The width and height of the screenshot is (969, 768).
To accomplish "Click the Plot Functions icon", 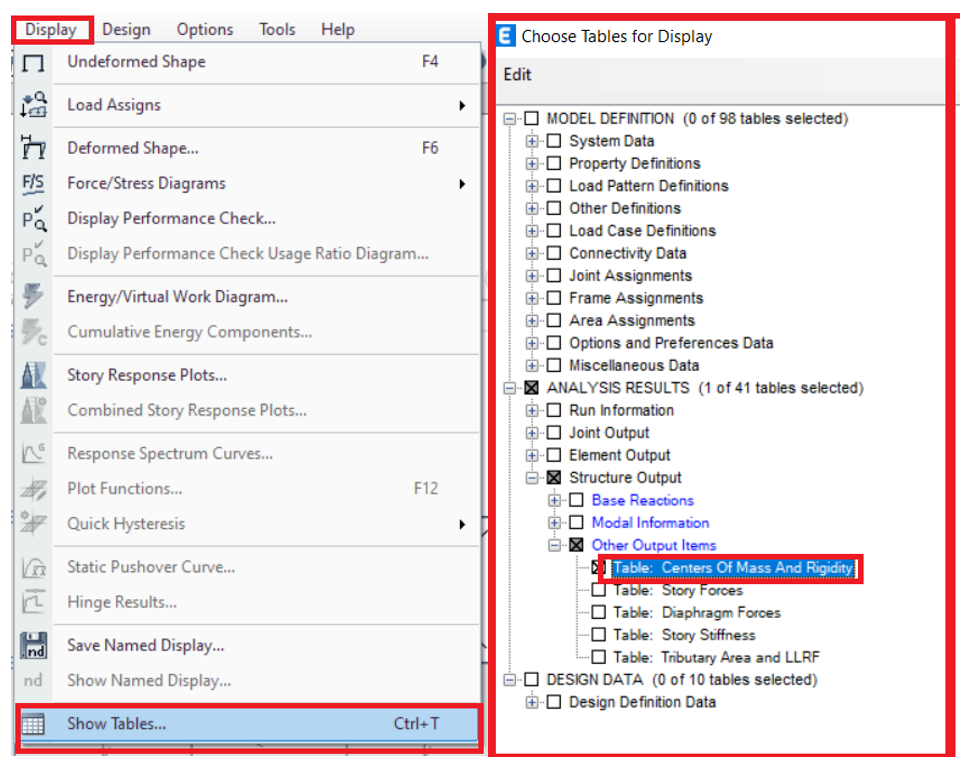I will pos(33,489).
